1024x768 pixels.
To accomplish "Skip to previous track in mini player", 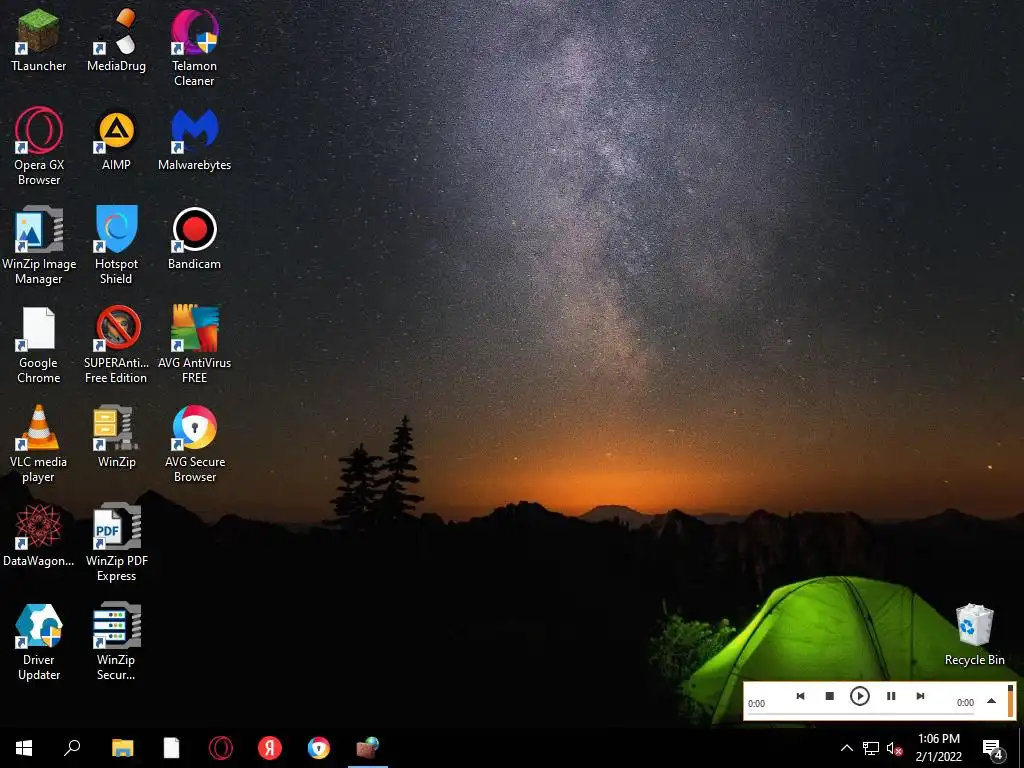I will [x=800, y=696].
